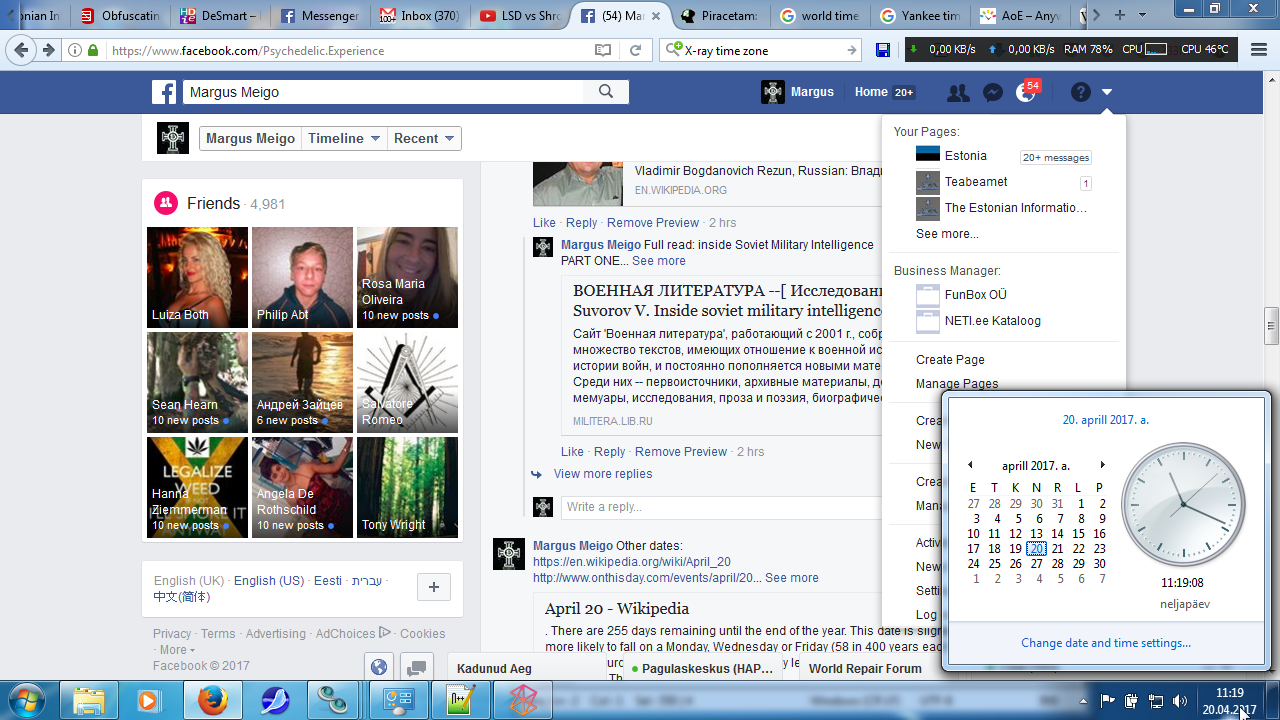Screen dimensions: 1280x720
Task: Click the blue floppy disk save icon
Action: click(x=883, y=50)
